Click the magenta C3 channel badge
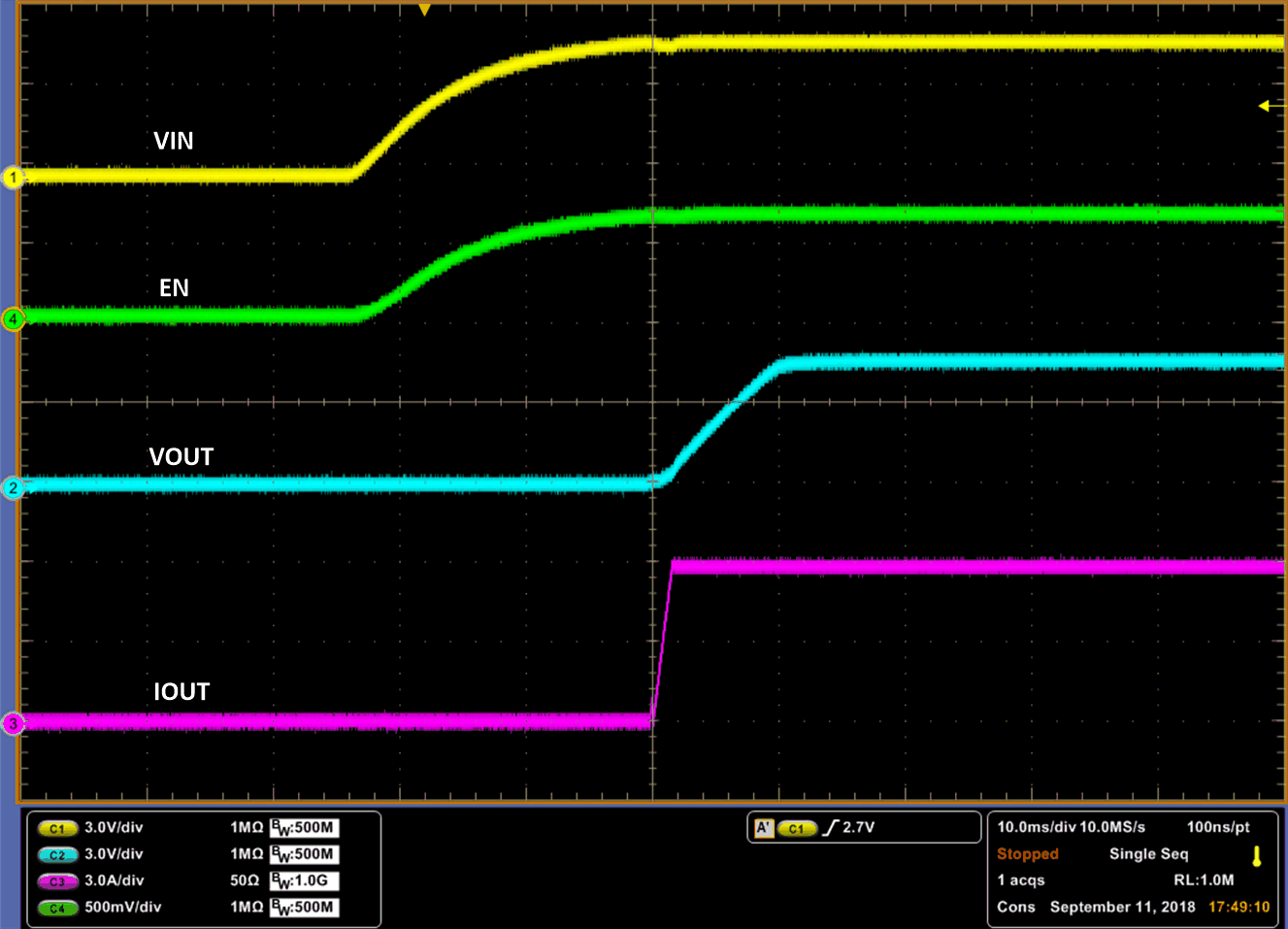This screenshot has height=929, width=1288. pos(57,881)
